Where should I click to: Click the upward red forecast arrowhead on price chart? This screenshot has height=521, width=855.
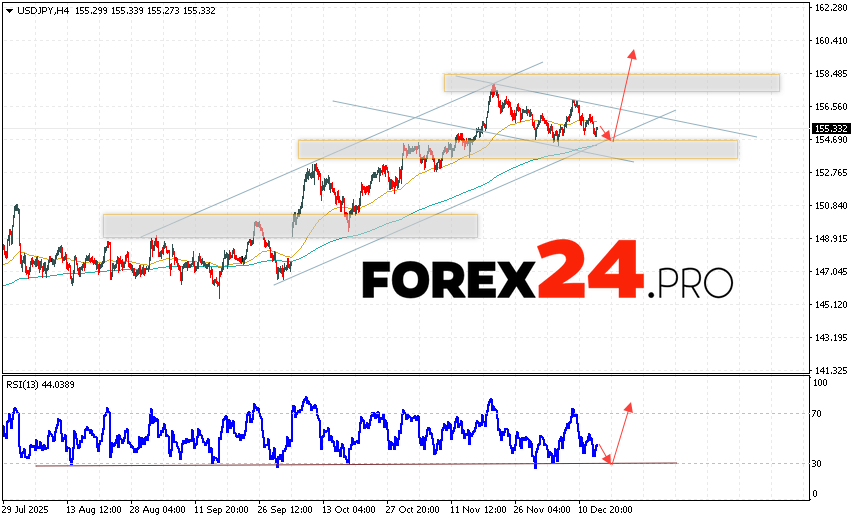[632, 52]
